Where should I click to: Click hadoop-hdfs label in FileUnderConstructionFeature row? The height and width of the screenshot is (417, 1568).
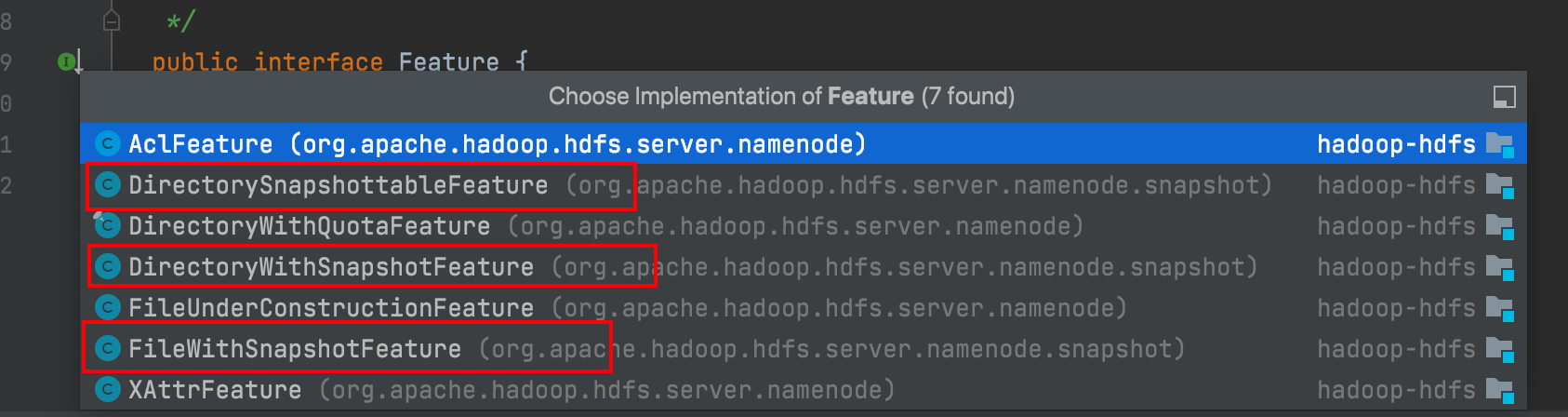tap(1396, 308)
